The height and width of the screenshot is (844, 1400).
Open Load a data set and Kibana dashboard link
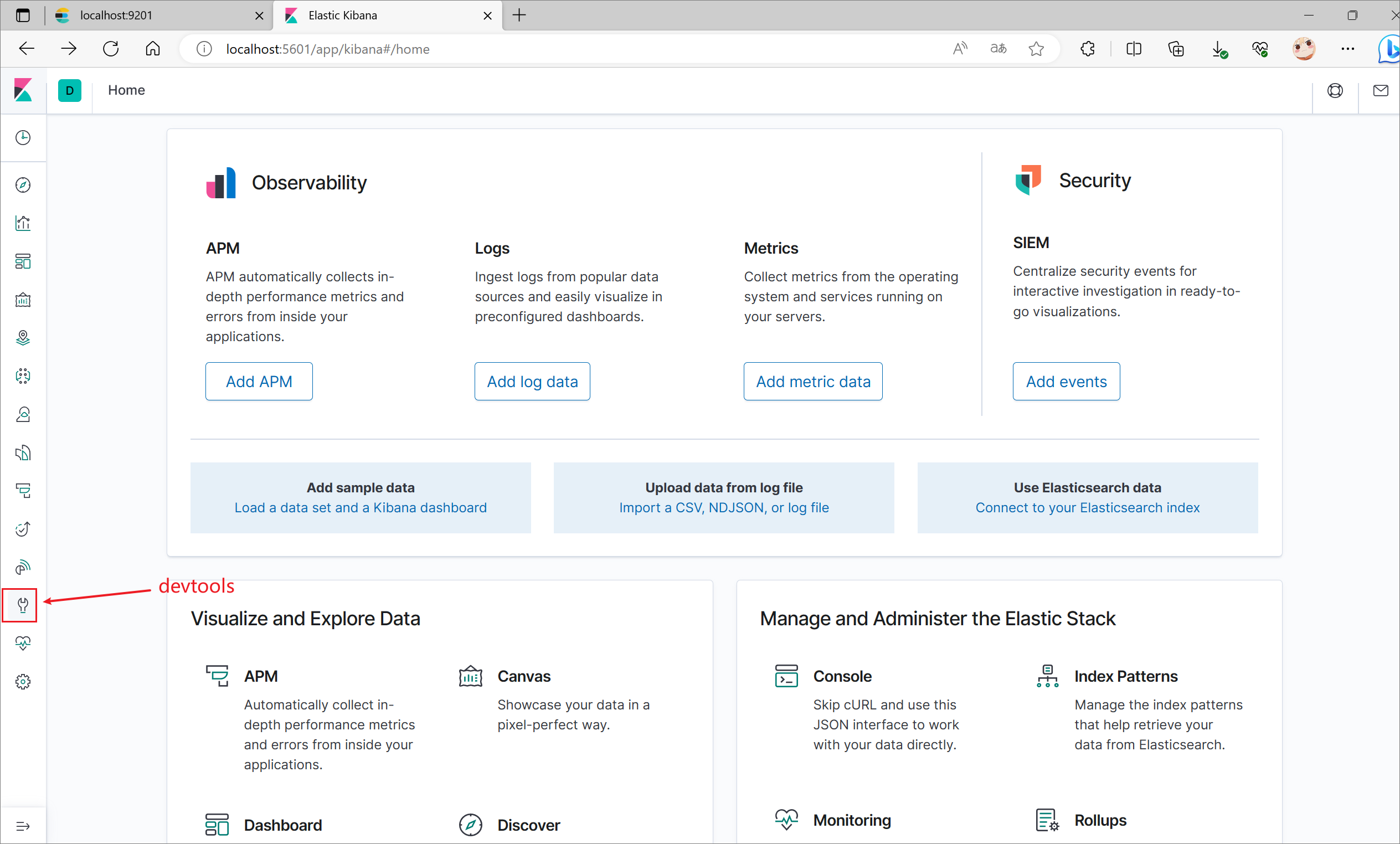(360, 507)
